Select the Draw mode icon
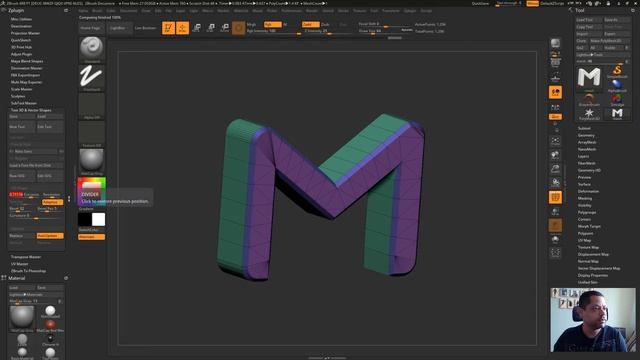Viewport: 640px width, 360px height. 182,28
